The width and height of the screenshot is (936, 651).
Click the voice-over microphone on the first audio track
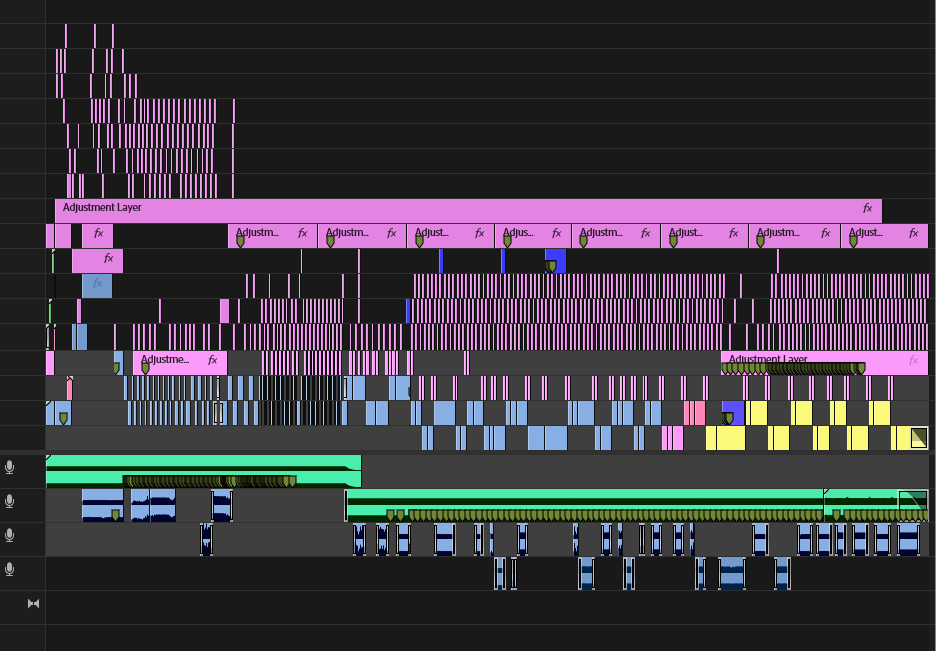tap(10, 467)
